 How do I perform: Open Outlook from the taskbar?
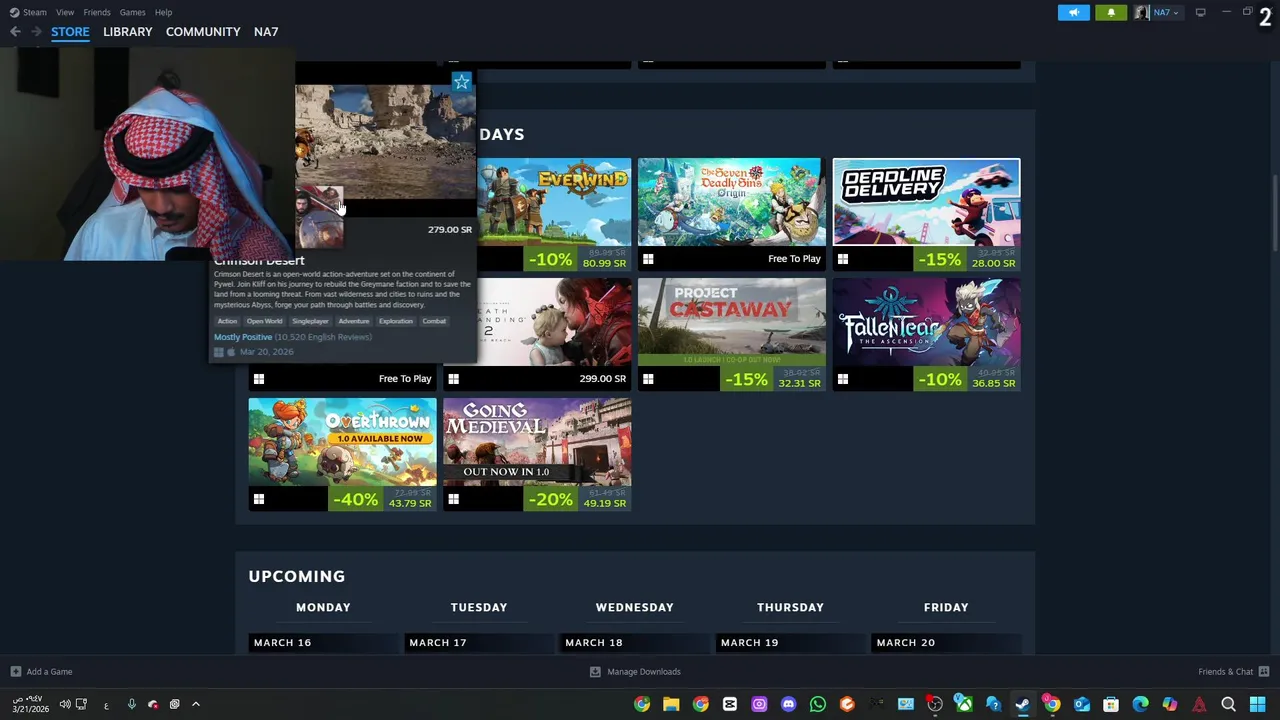[x=1081, y=705]
